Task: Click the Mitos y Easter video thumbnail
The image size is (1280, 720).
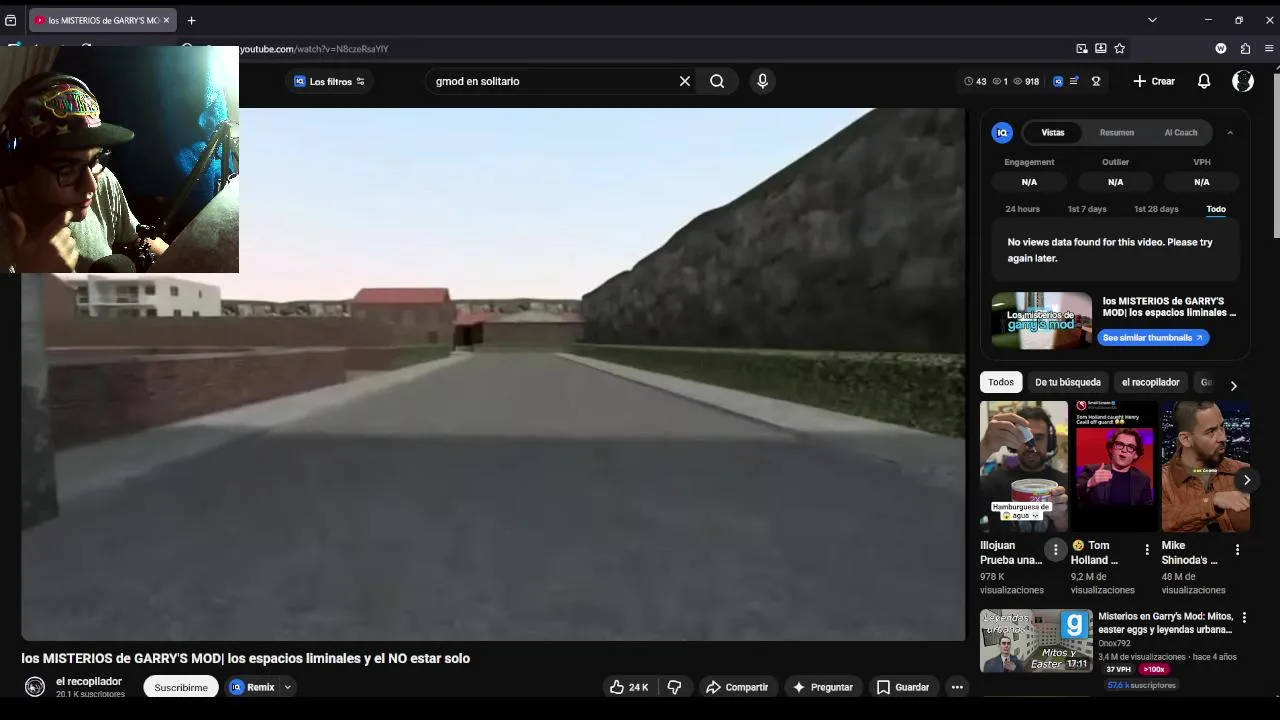Action: pos(1036,641)
